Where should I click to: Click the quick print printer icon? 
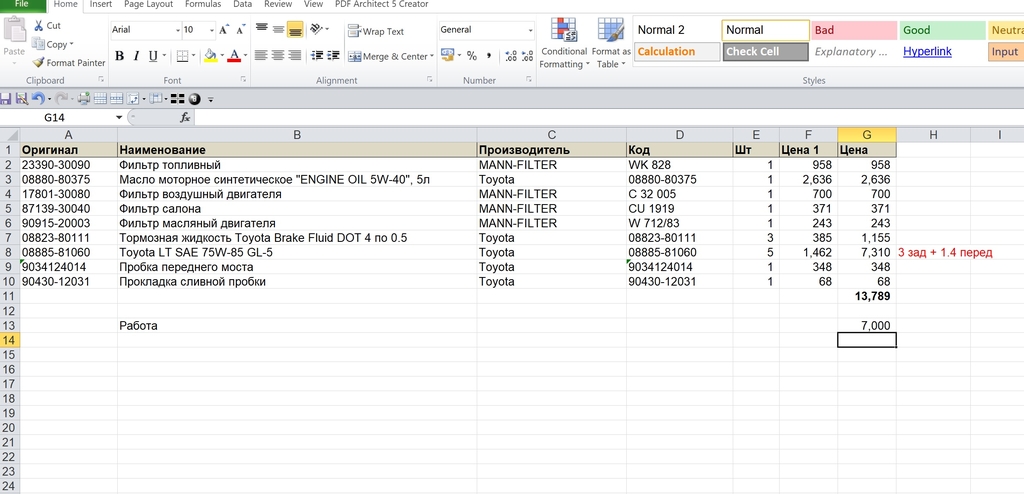[84, 99]
